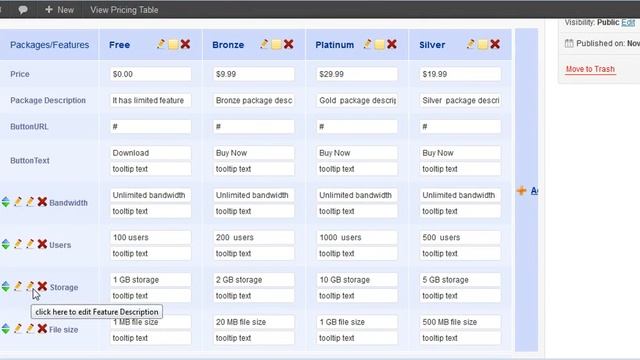This screenshot has height=360, width=640.
Task: Delete the Platinum package with red X
Action: point(392,44)
